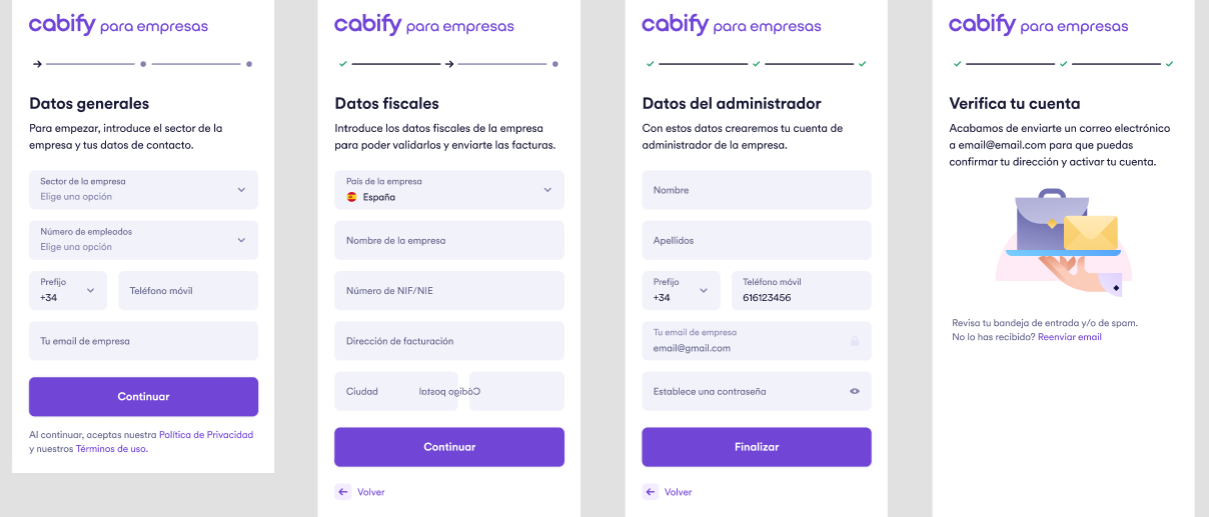The width and height of the screenshot is (1209, 517).
Task: Click the arrow step indicator in Datos generales
Action: (x=37, y=64)
